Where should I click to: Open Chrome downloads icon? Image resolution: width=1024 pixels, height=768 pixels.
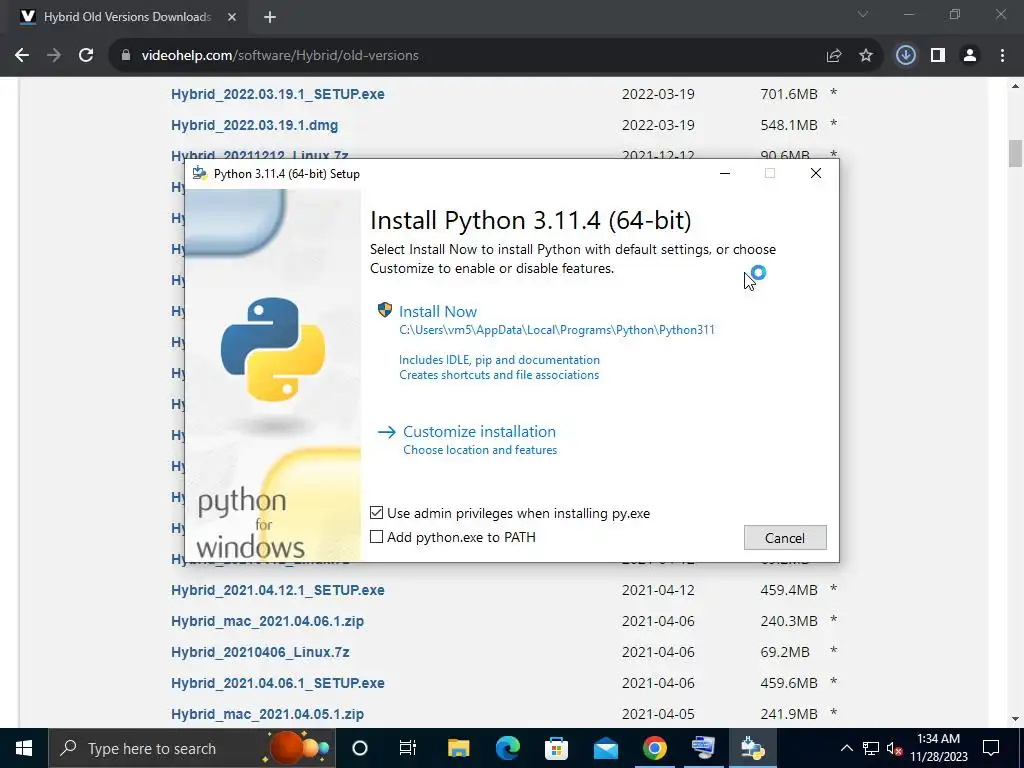coord(905,56)
